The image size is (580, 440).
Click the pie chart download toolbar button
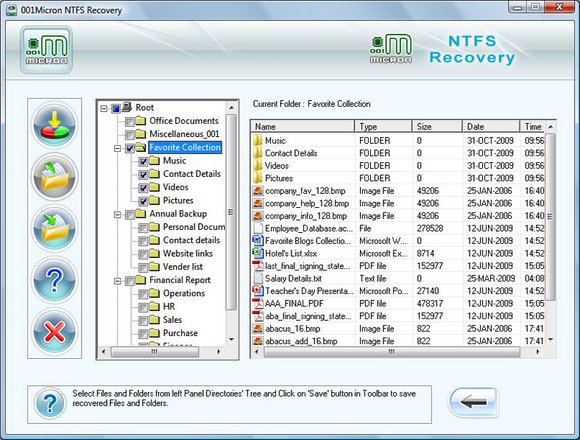pos(54,125)
